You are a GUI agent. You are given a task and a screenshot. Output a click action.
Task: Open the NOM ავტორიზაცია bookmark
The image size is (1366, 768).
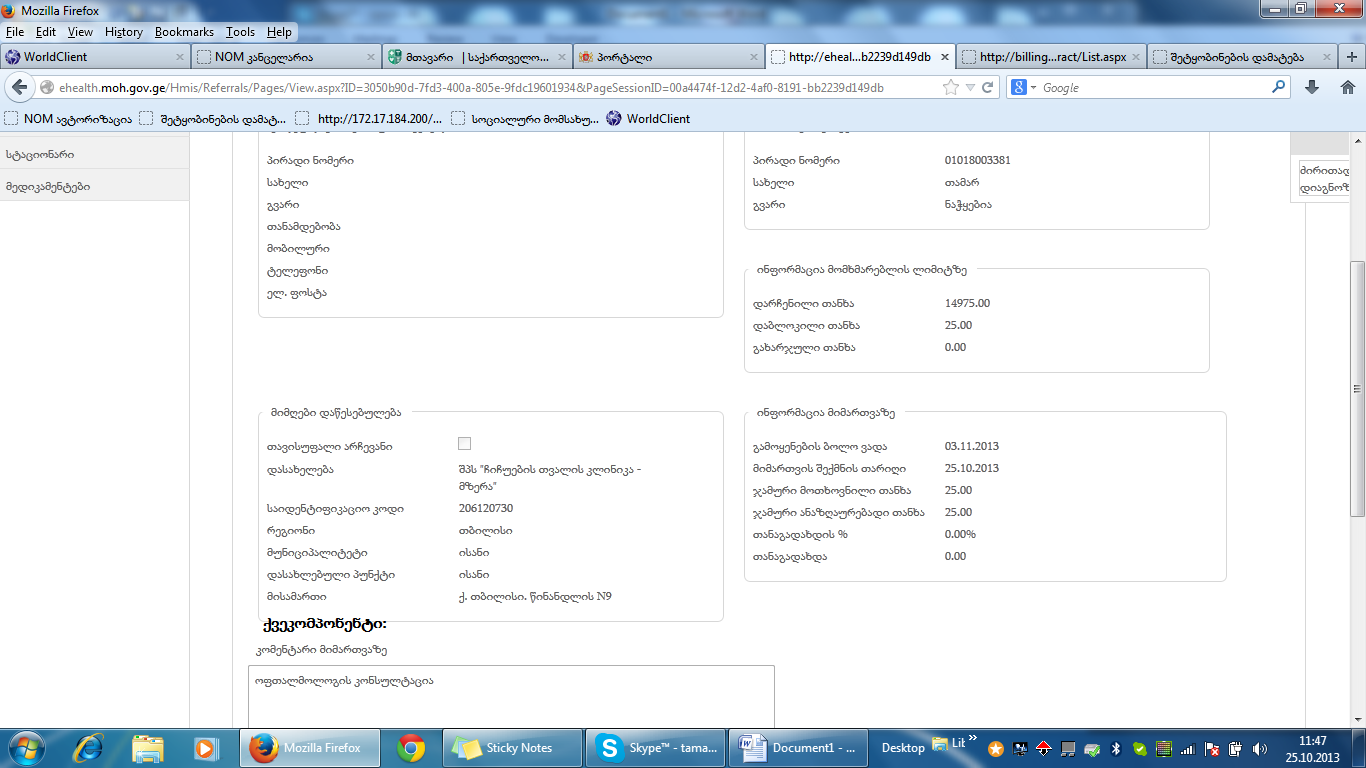click(x=68, y=119)
